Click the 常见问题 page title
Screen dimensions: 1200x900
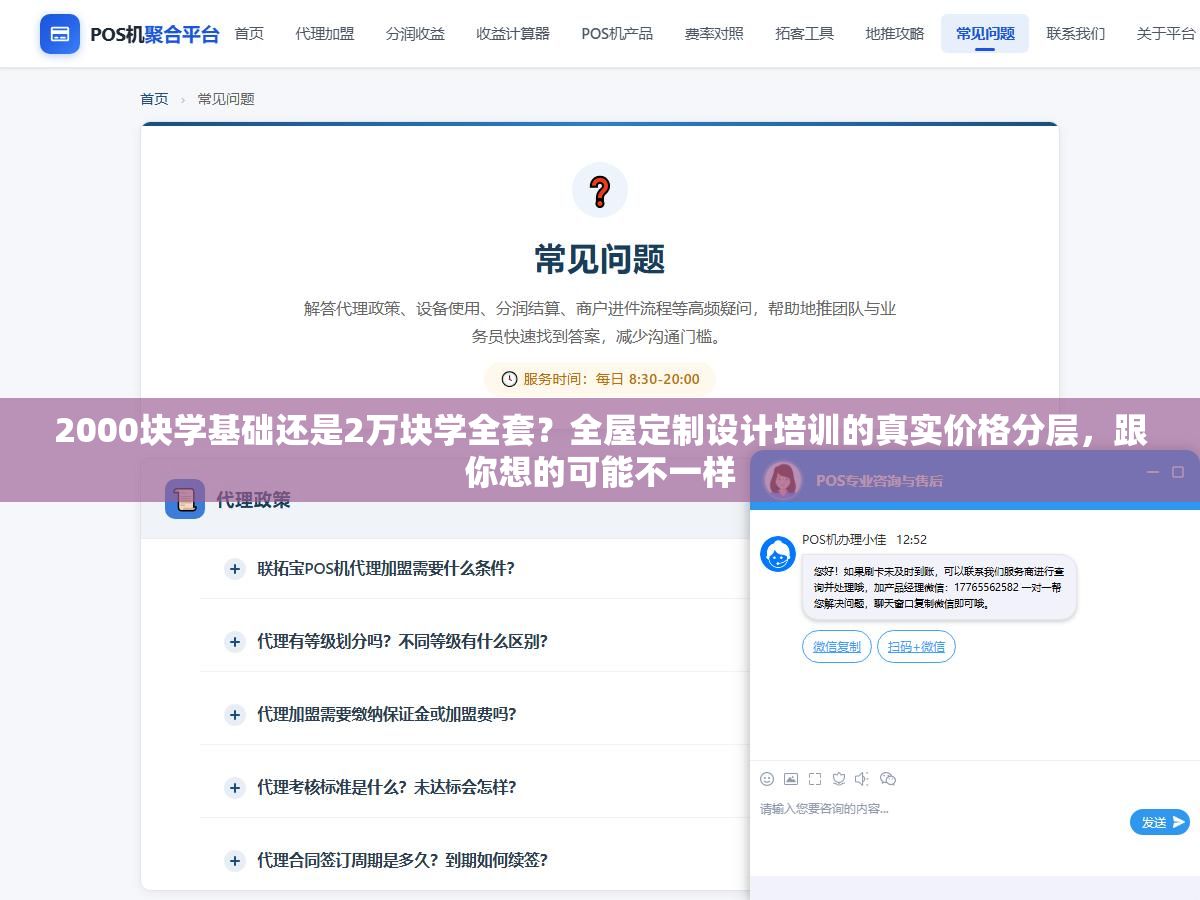tap(600, 260)
